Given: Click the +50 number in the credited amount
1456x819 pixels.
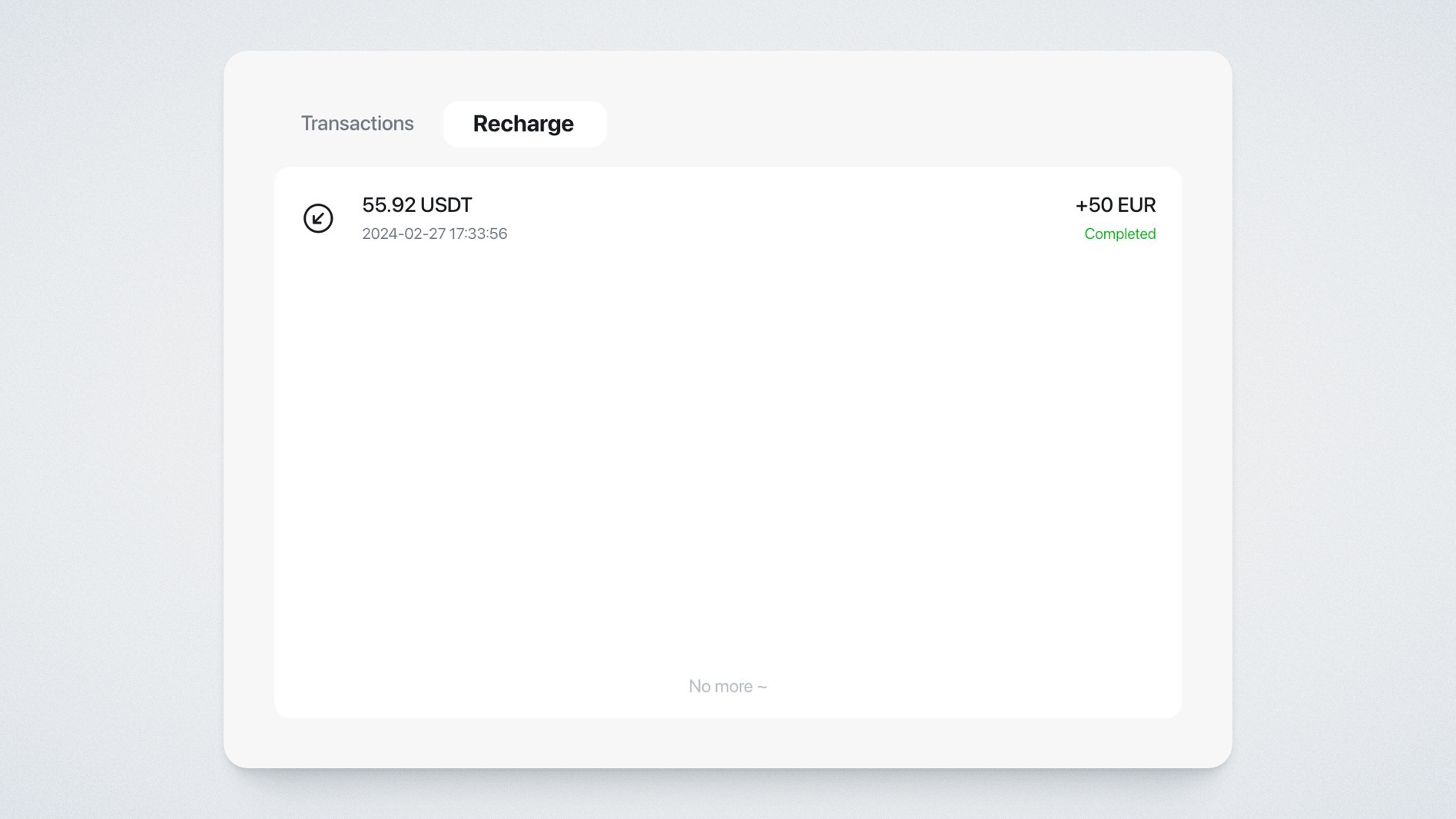Looking at the screenshot, I should pos(1094,205).
